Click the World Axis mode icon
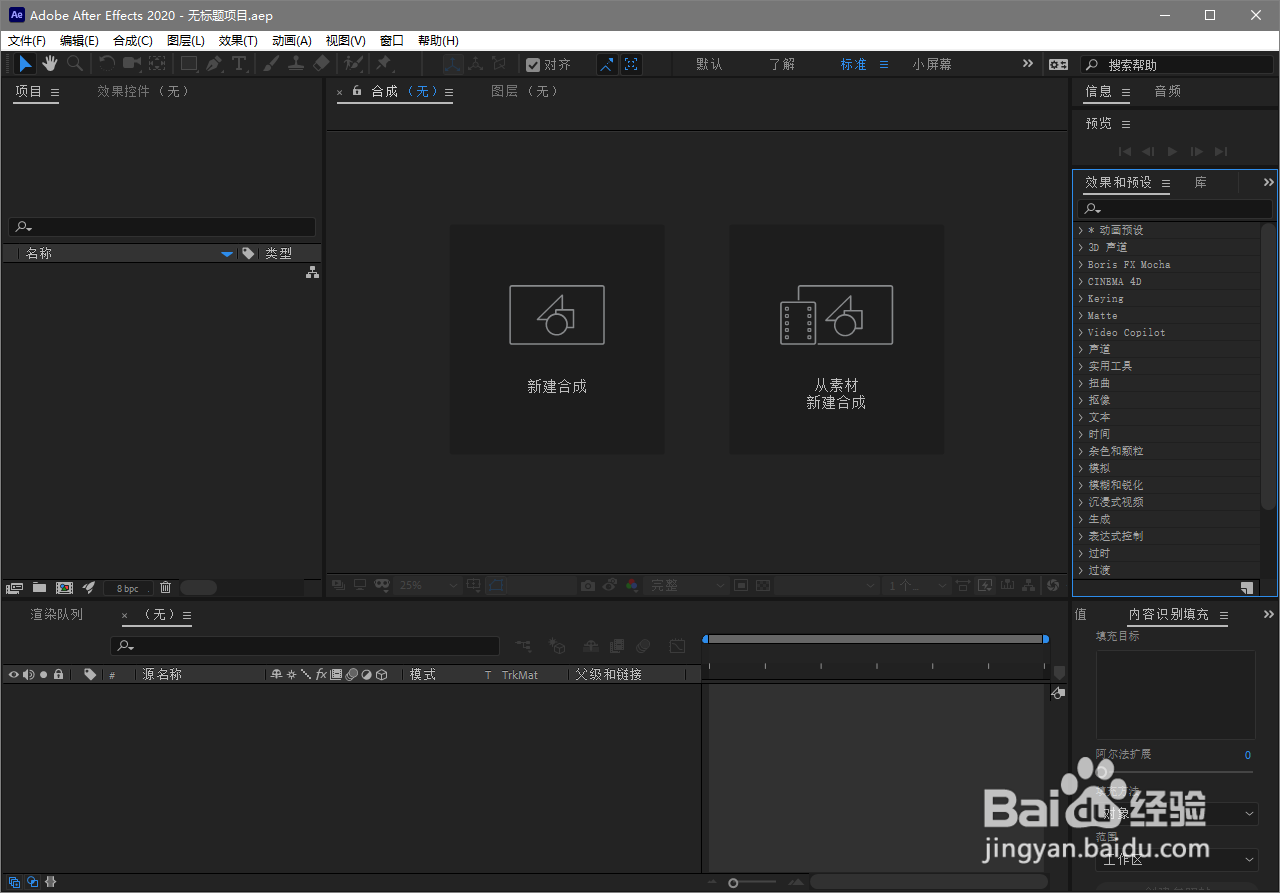 pos(475,64)
